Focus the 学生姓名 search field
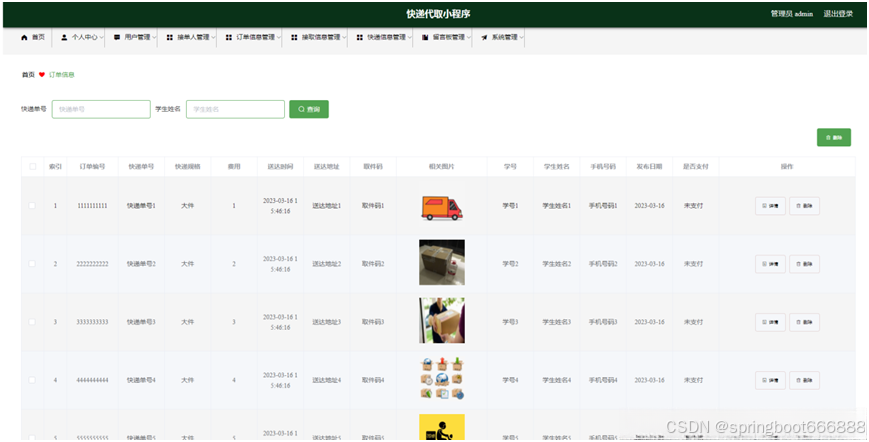Image resolution: width=869 pixels, height=442 pixels. point(236,109)
